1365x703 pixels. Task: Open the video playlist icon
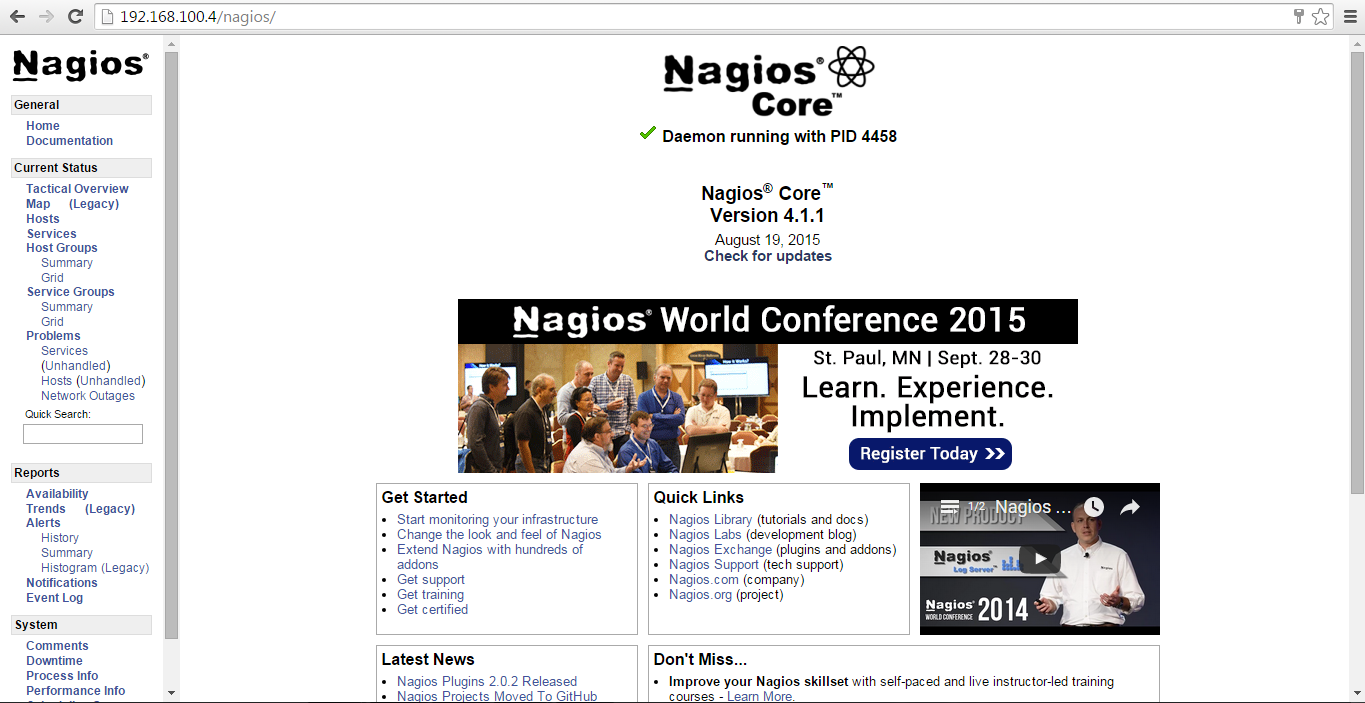tap(950, 506)
